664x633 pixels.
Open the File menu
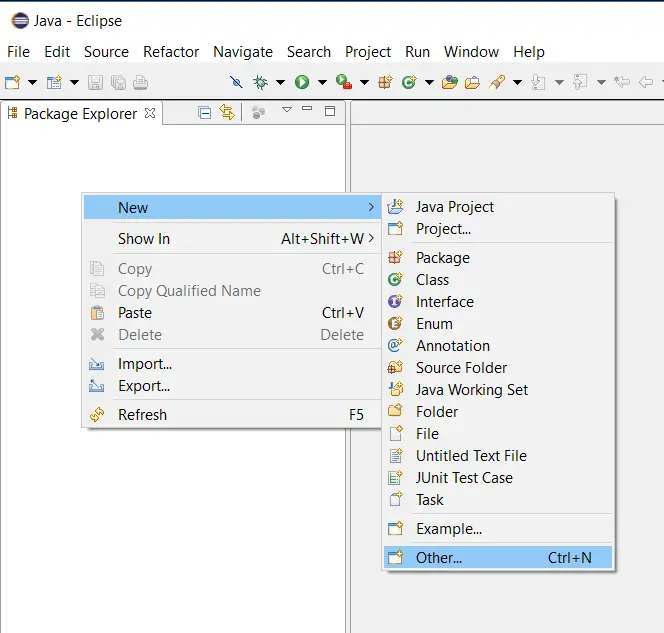tap(18, 52)
